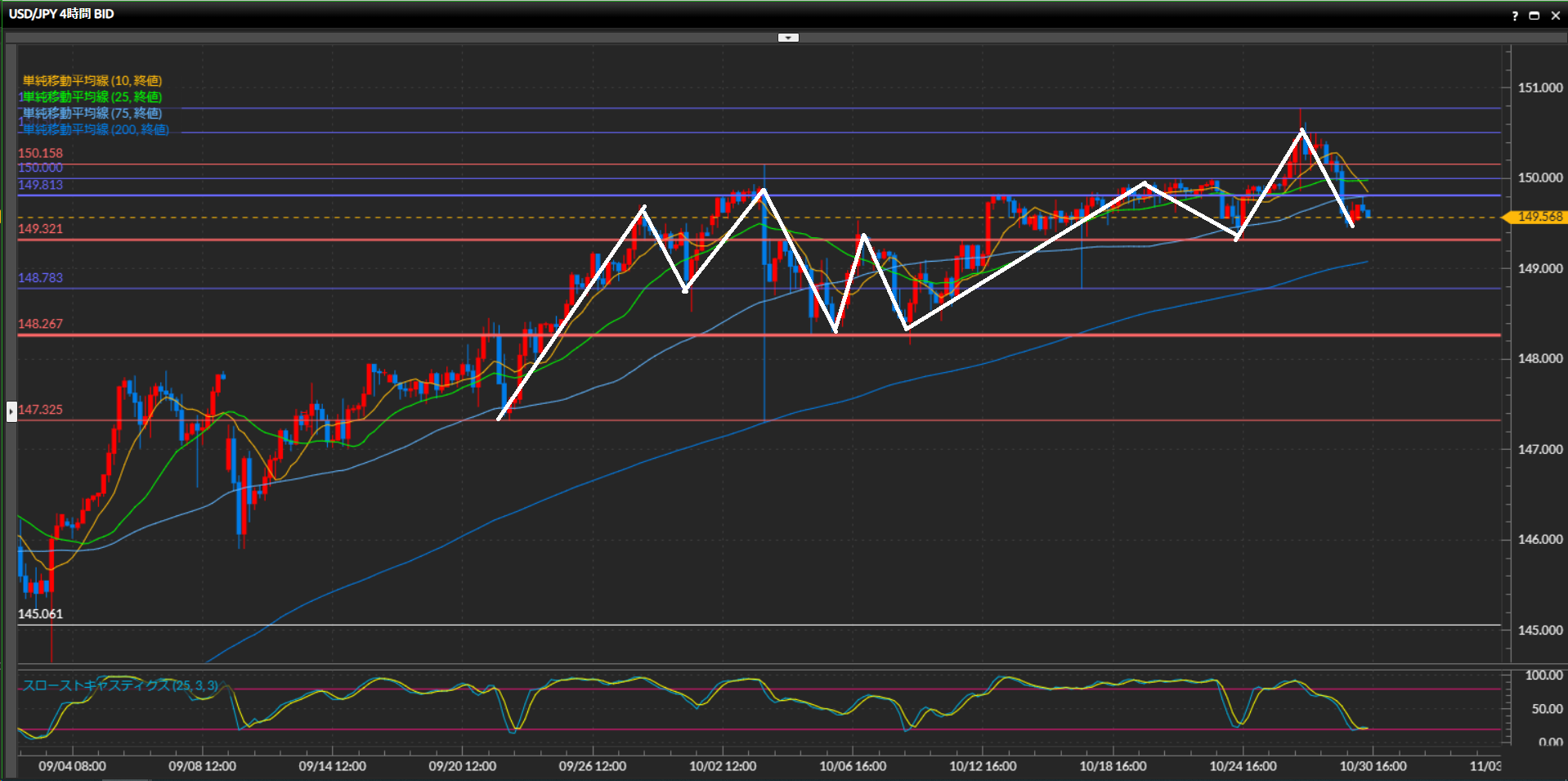Open chart help via the question mark icon
This screenshot has width=1568, height=781.
[x=1515, y=16]
